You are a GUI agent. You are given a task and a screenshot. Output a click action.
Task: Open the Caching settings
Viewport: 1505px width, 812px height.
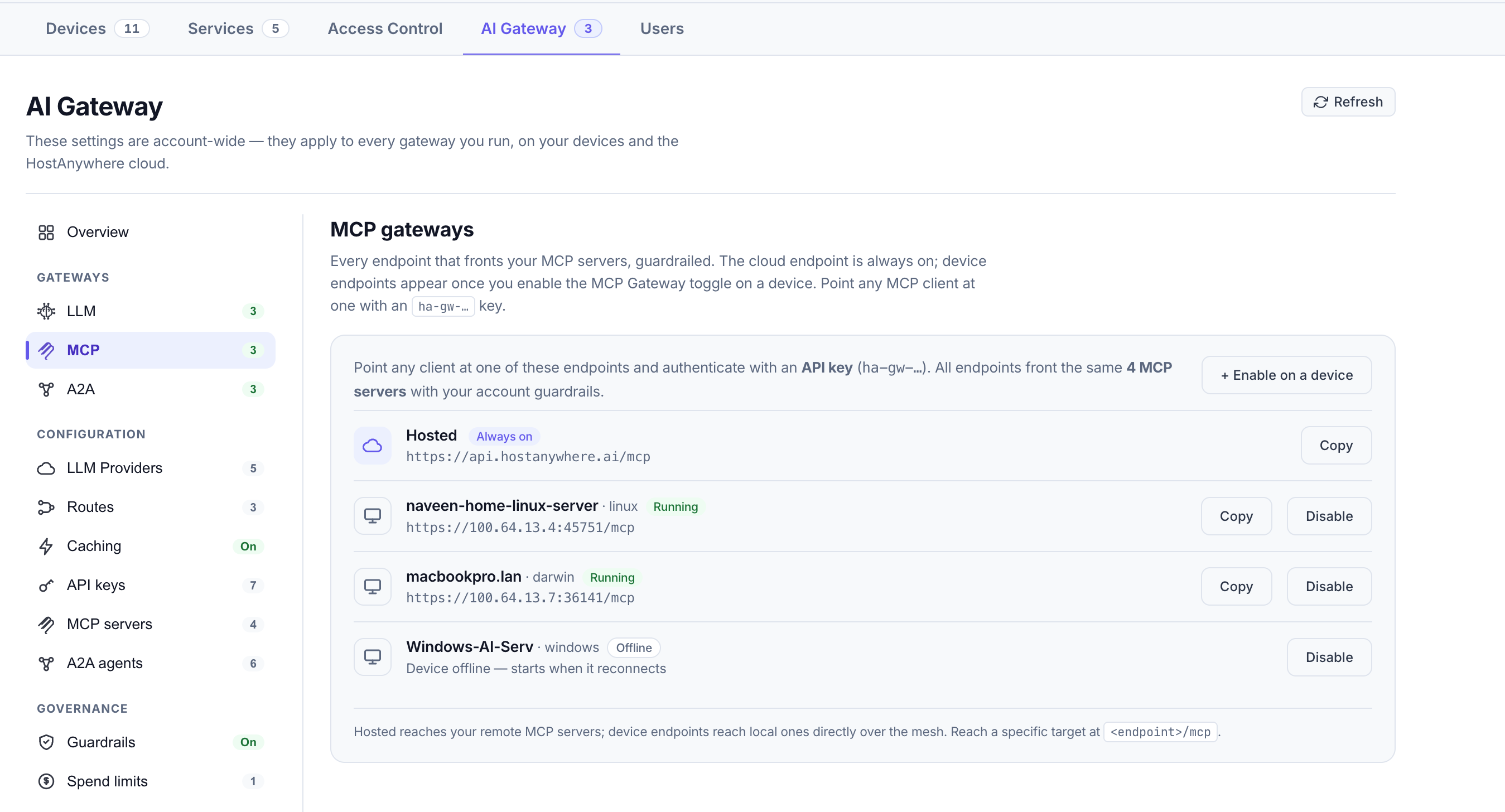click(x=150, y=547)
